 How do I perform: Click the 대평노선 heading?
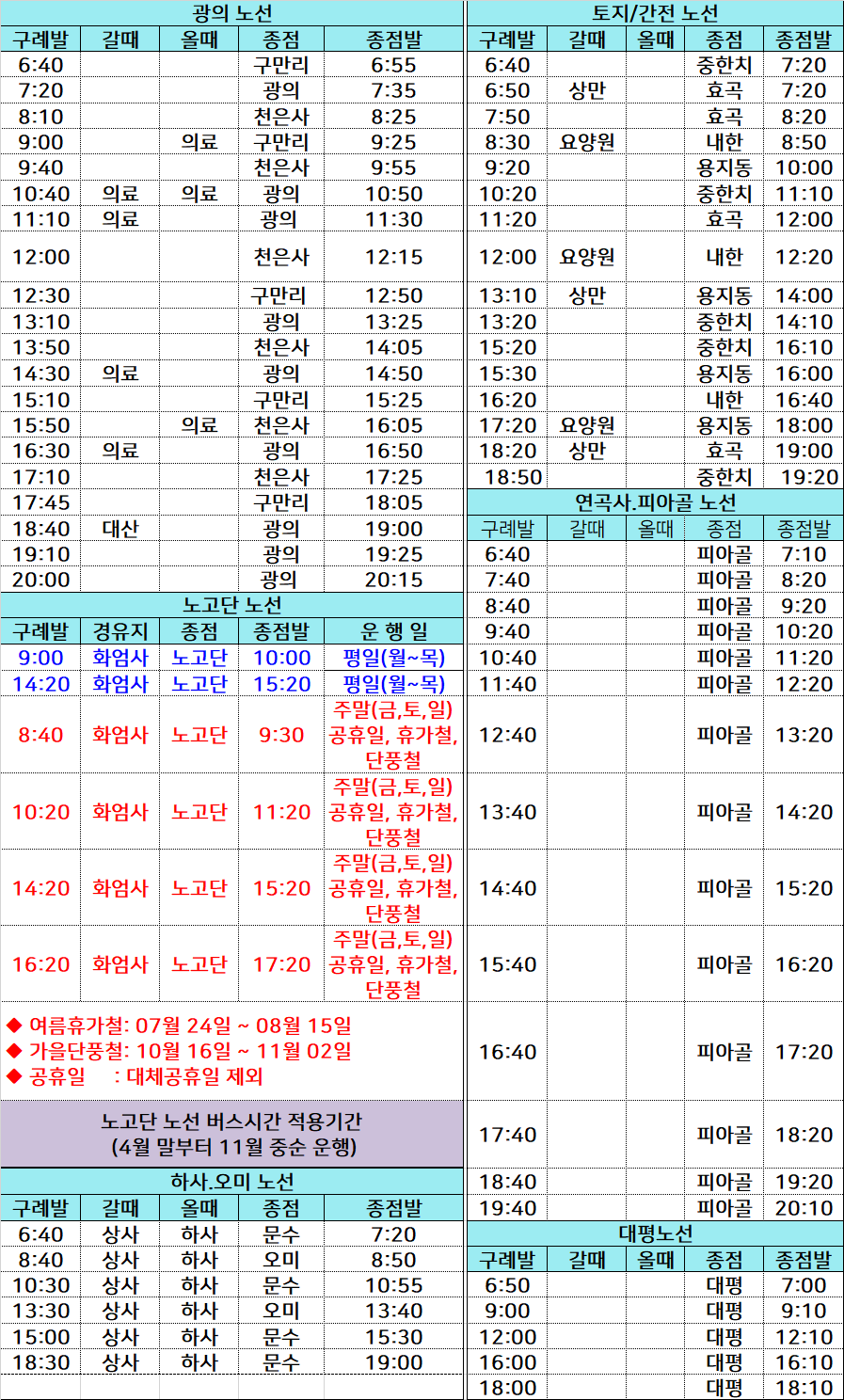655,1233
